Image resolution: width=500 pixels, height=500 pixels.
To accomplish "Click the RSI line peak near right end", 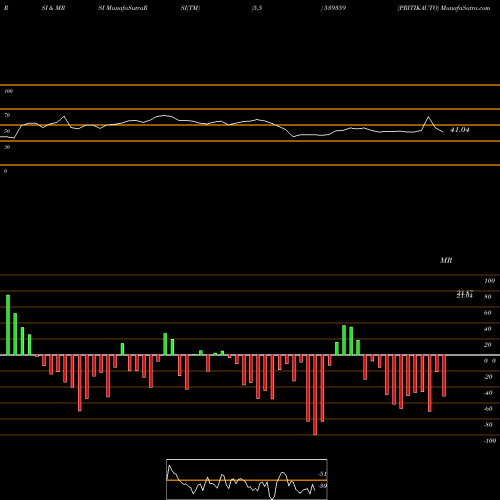I will click(428, 117).
